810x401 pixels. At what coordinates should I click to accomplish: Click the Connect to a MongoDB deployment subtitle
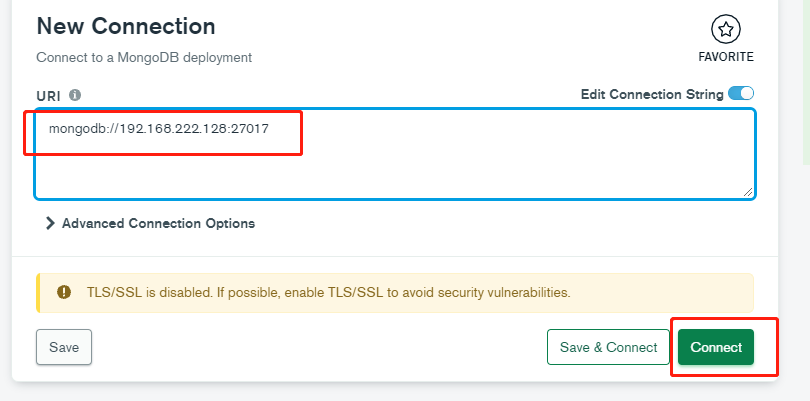(144, 57)
